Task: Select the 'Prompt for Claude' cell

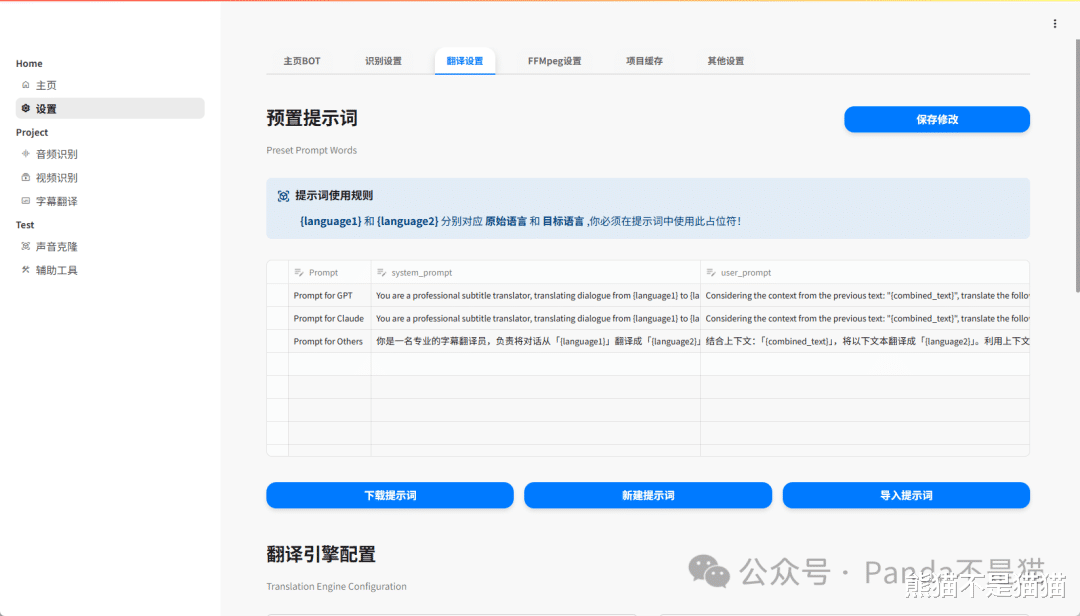Action: [x=330, y=318]
